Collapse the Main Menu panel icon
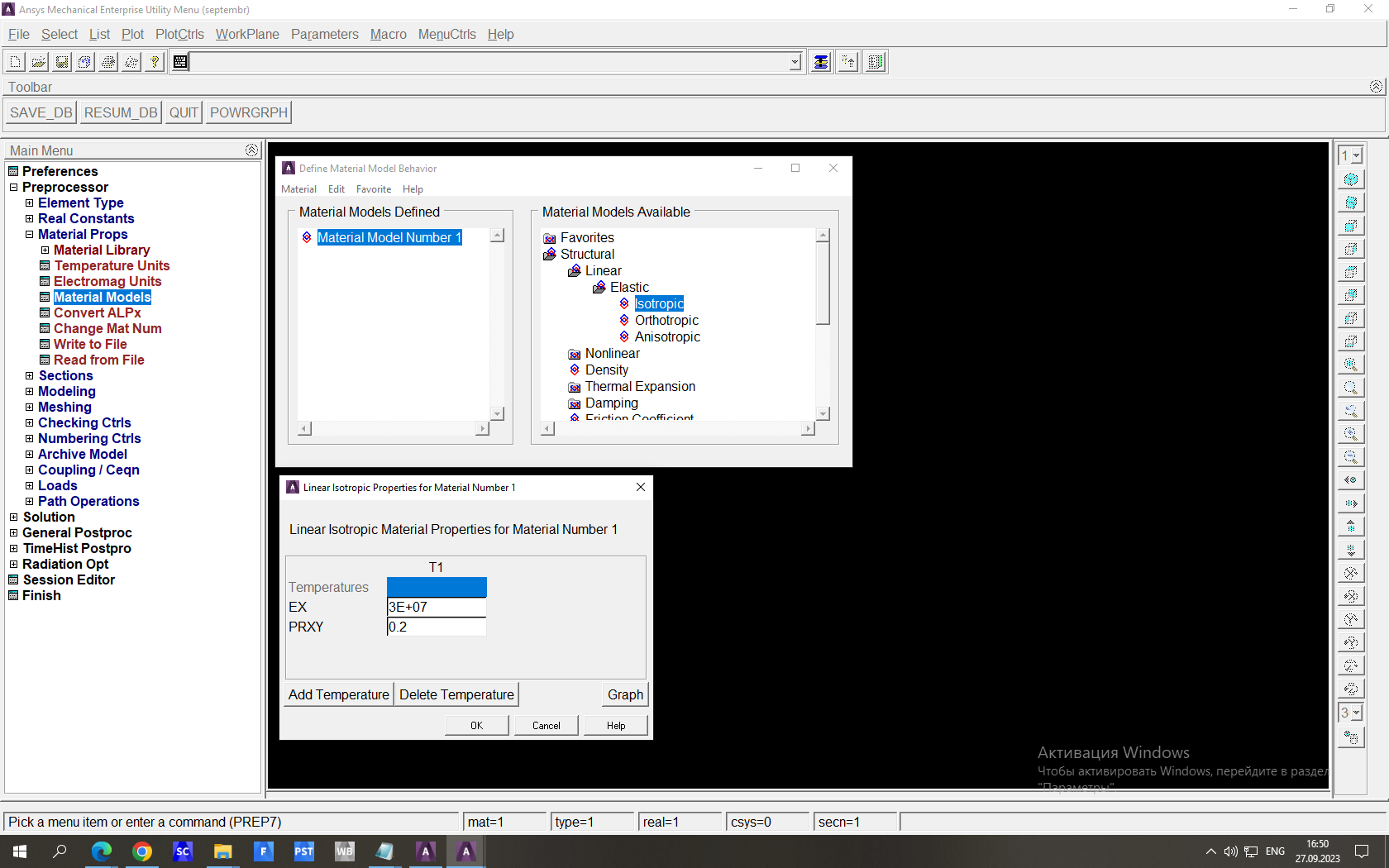Image resolution: width=1389 pixels, height=868 pixels. (251, 150)
